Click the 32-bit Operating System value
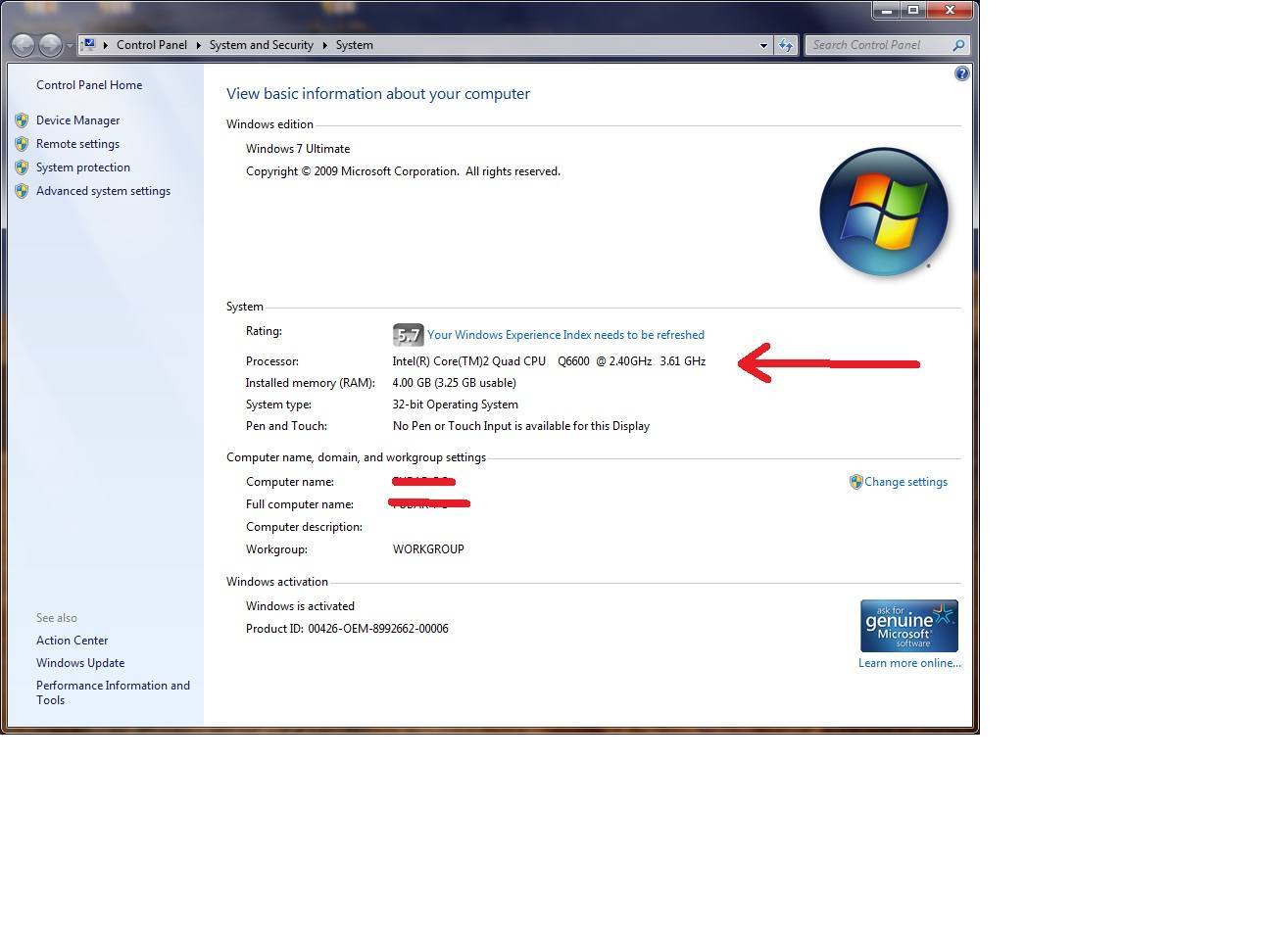 coord(456,405)
